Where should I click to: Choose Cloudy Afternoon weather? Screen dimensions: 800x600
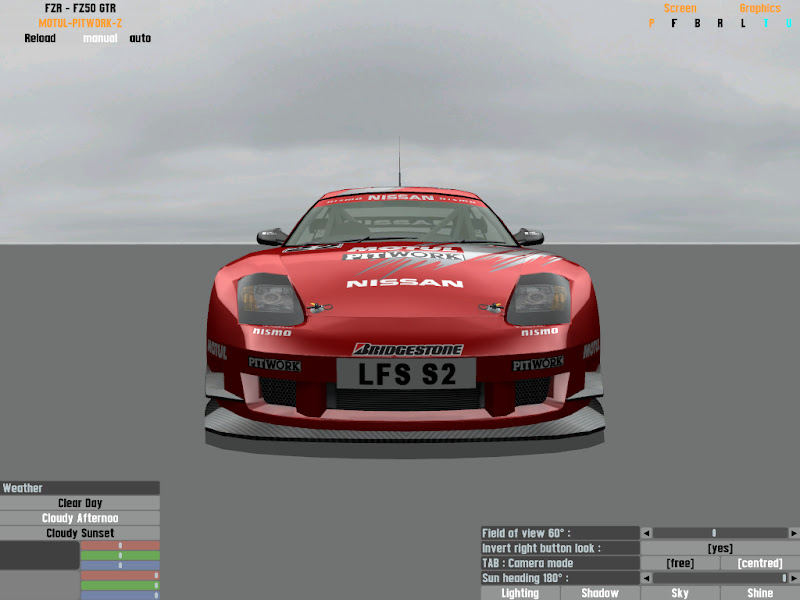(x=80, y=518)
